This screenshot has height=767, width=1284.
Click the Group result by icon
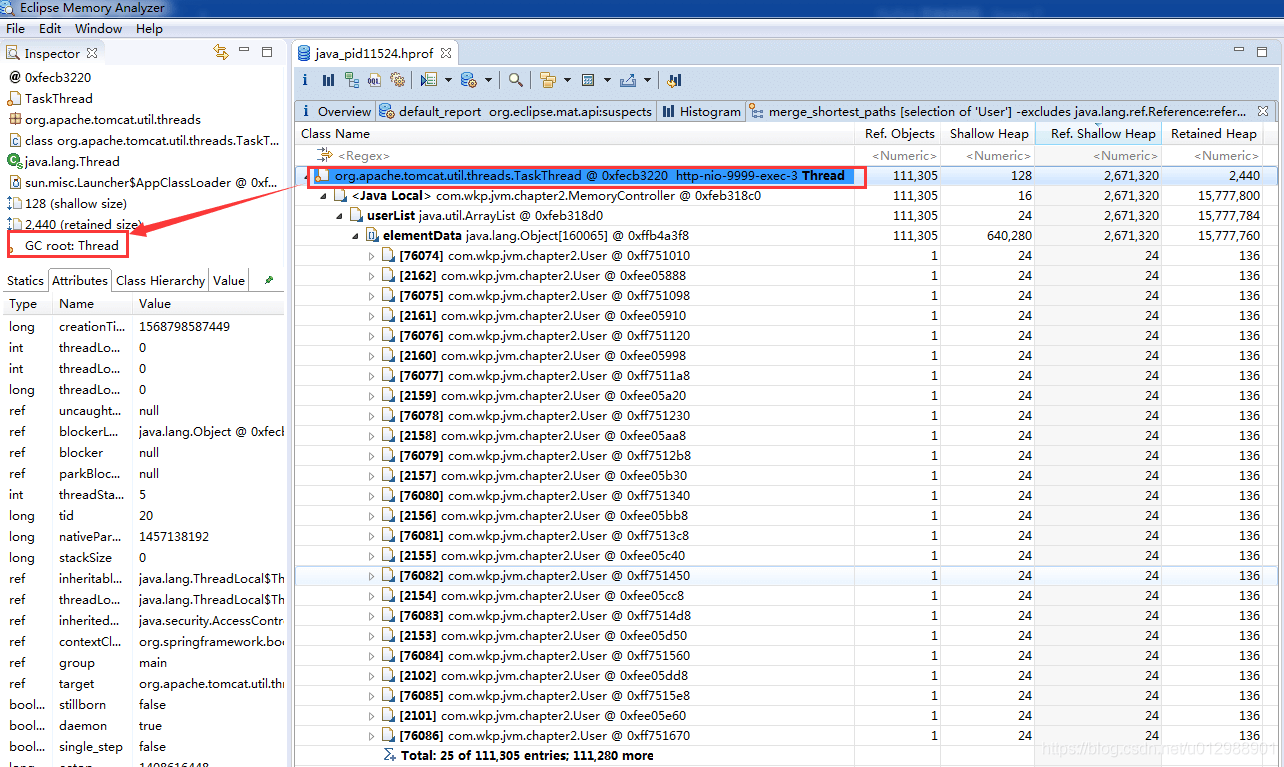point(548,80)
